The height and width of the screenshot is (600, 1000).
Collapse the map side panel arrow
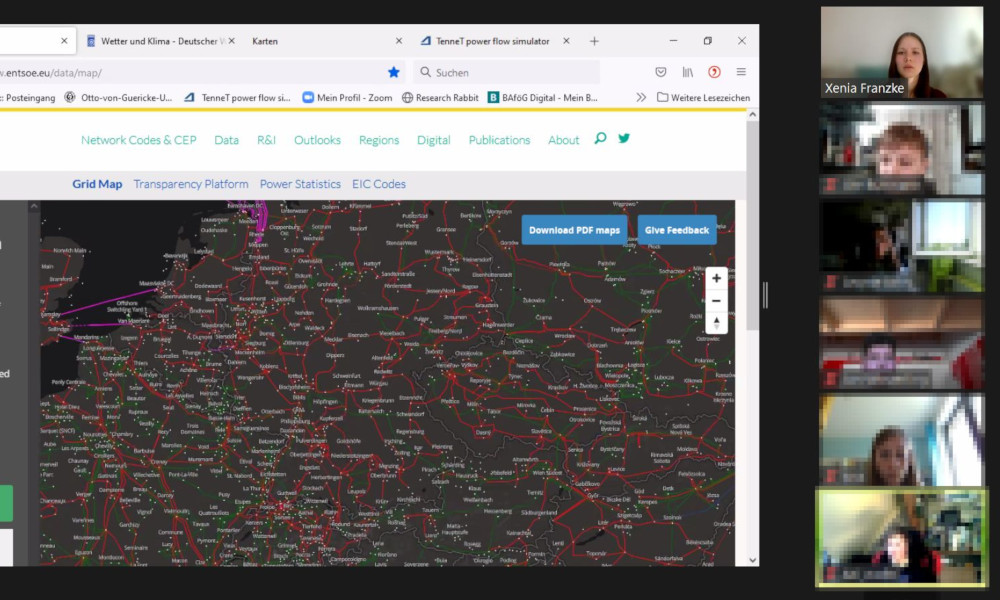point(34,207)
